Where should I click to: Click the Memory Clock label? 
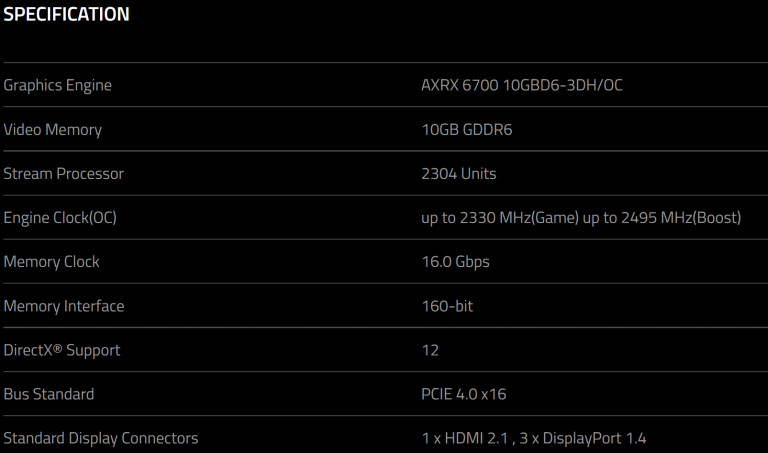click(x=52, y=262)
